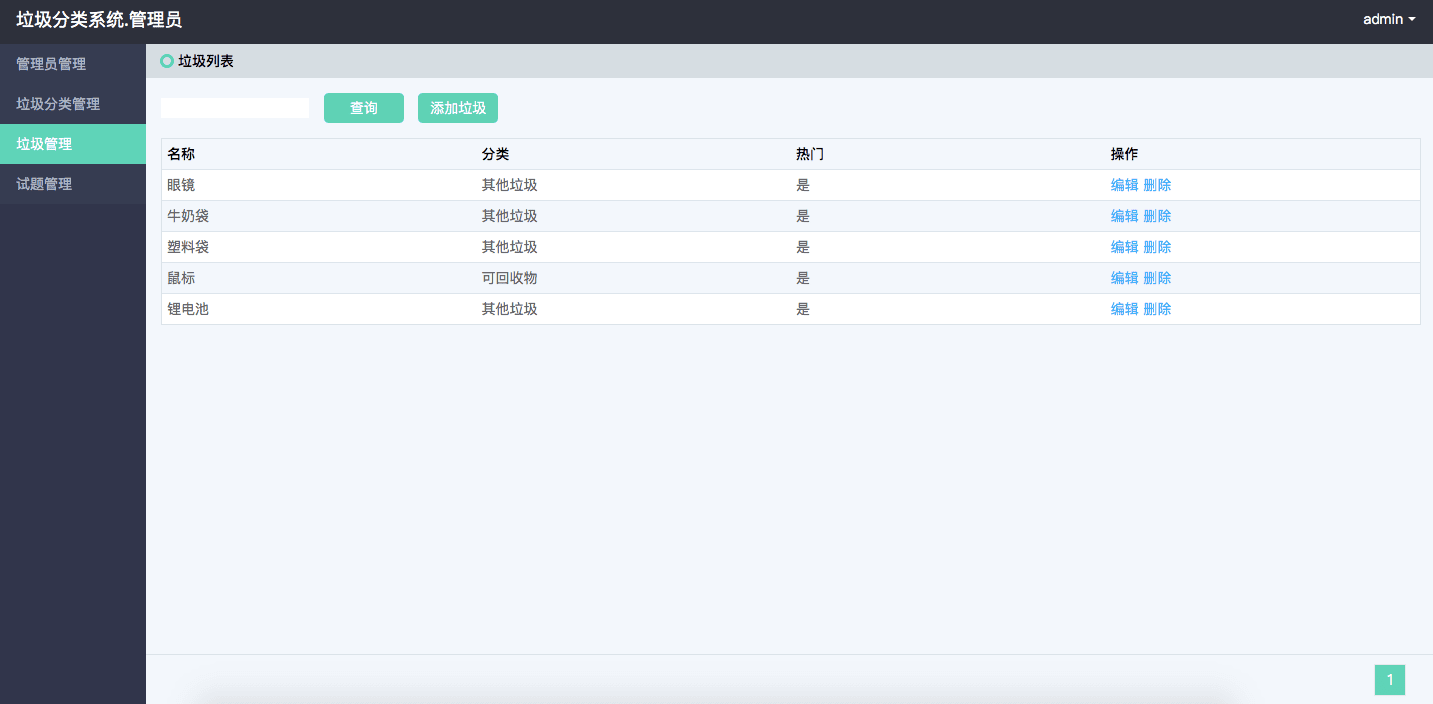Select 垃圾管理 in sidebar
The width and height of the screenshot is (1433, 704).
coord(73,144)
